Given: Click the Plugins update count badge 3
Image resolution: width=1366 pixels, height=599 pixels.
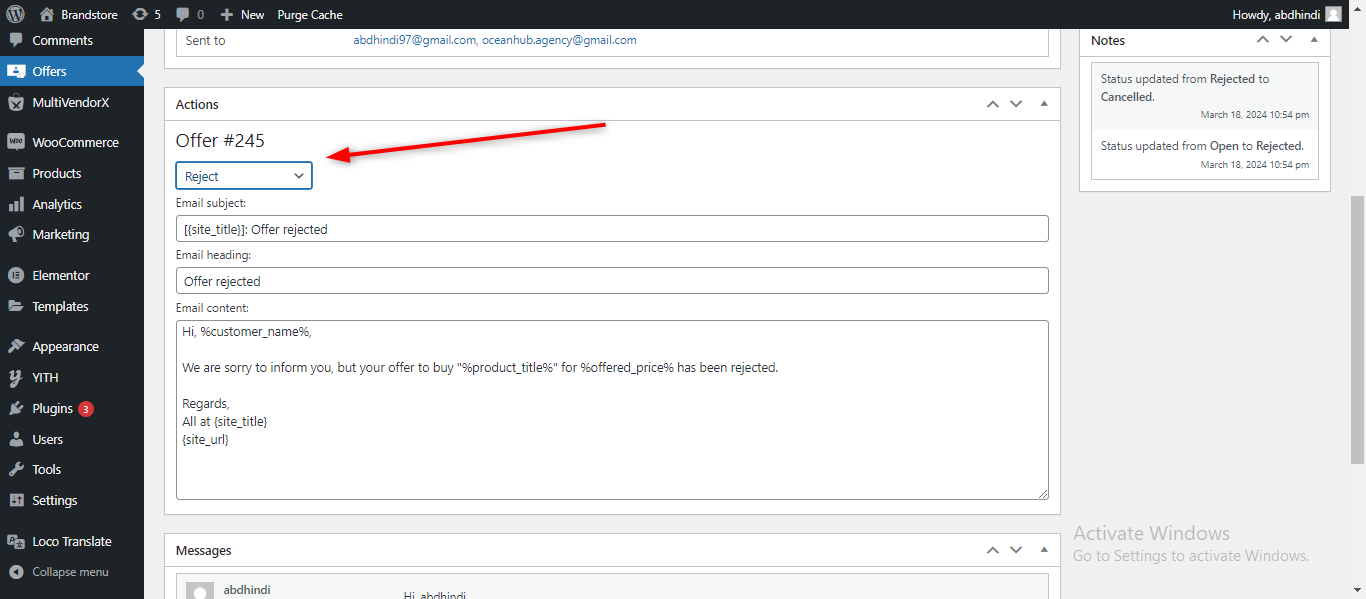Looking at the screenshot, I should coord(86,409).
